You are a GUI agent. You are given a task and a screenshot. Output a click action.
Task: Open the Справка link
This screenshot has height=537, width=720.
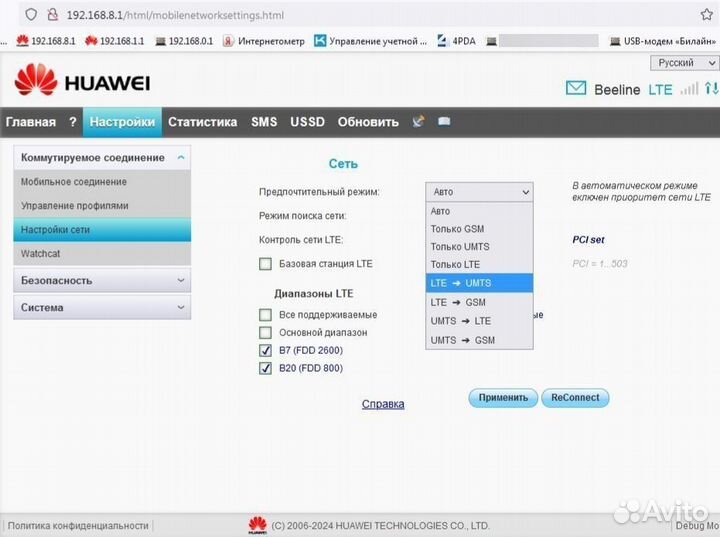[x=383, y=404]
